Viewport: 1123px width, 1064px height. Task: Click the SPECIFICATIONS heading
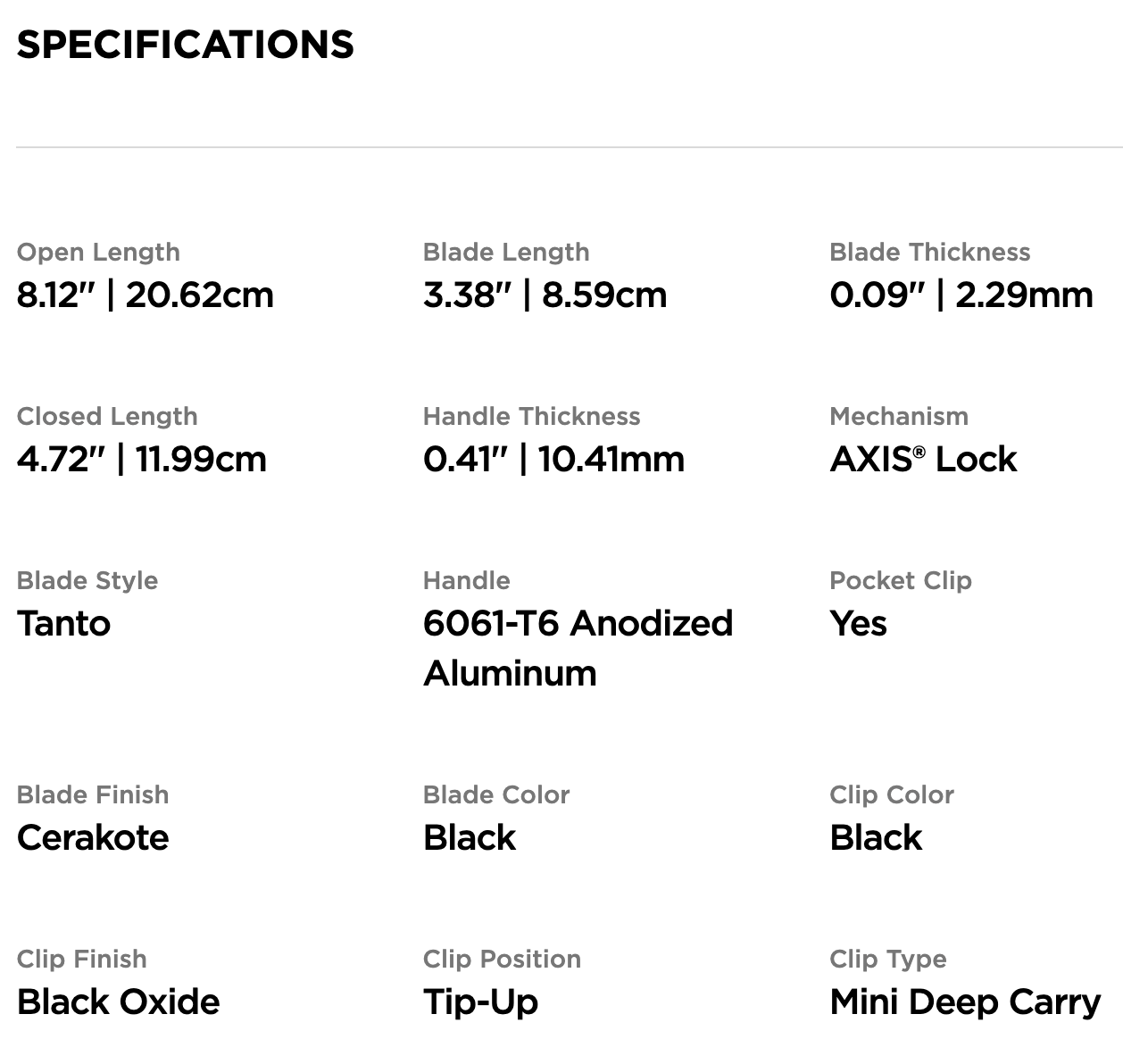pos(185,45)
